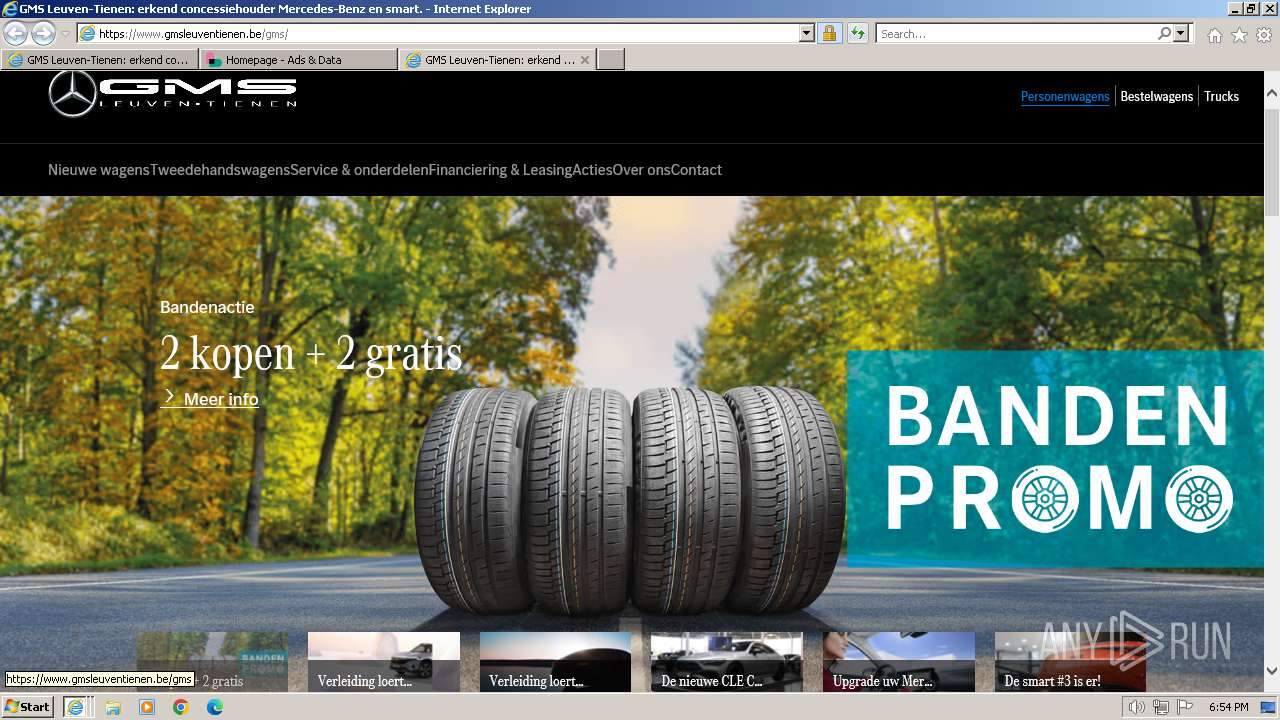Open Favorites star icon

(1239, 35)
